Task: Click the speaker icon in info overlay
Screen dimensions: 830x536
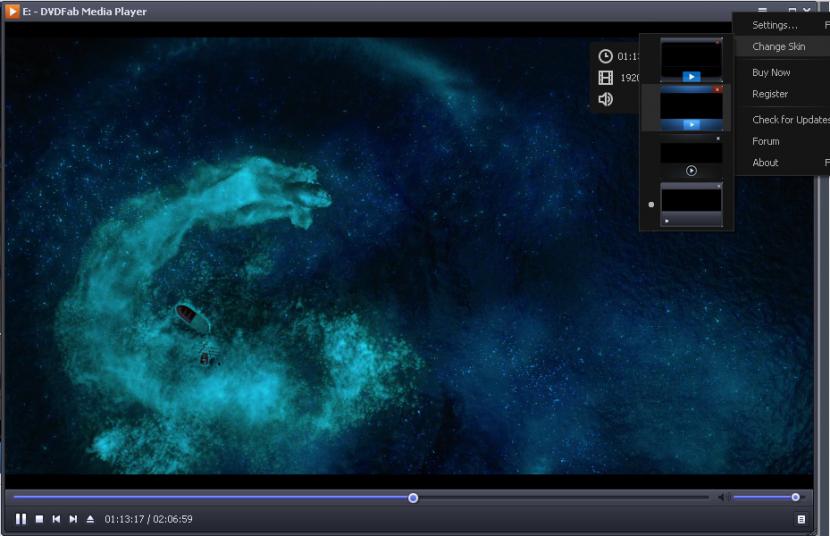Action: click(x=606, y=99)
